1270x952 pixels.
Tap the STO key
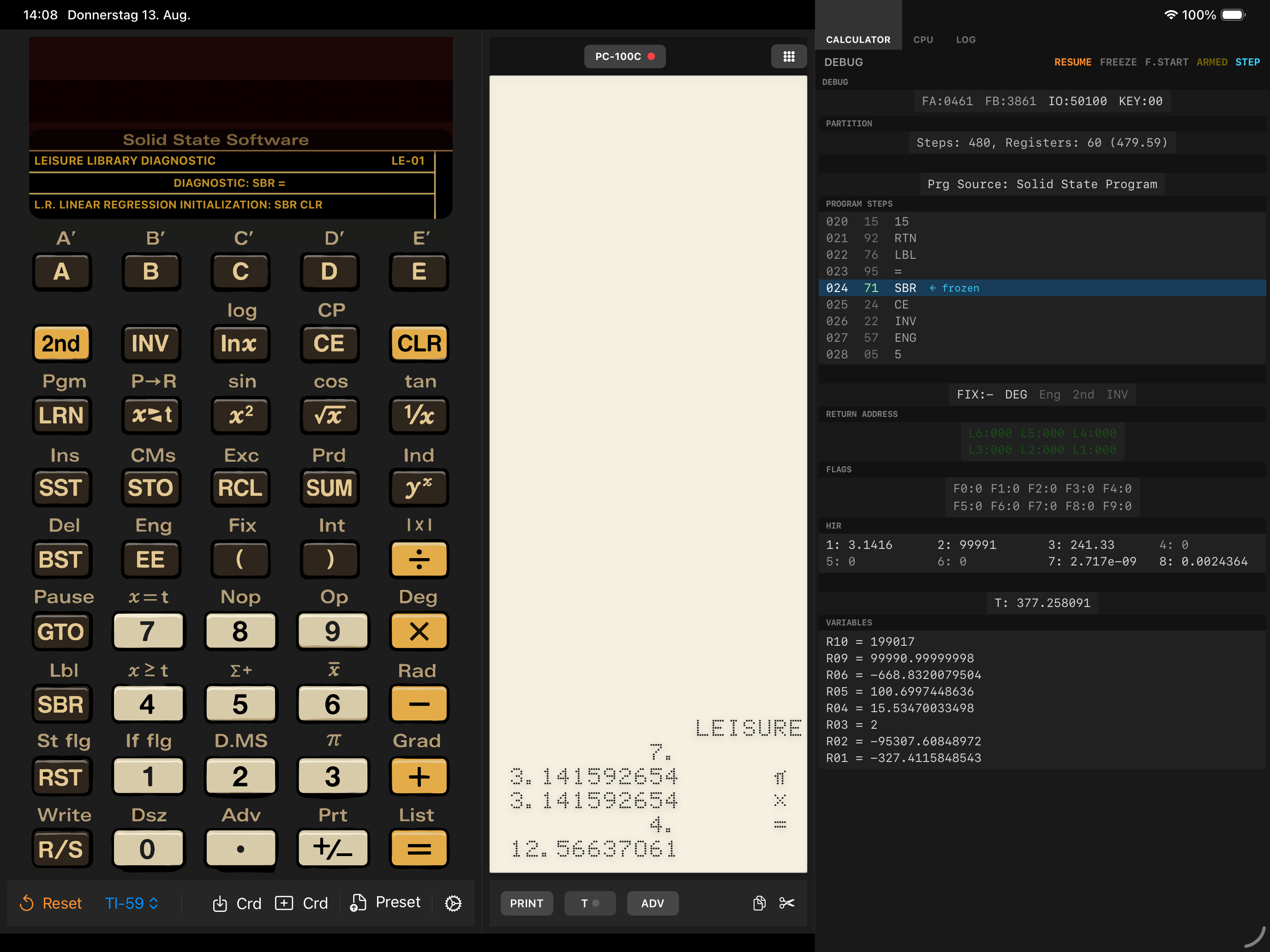coord(151,487)
